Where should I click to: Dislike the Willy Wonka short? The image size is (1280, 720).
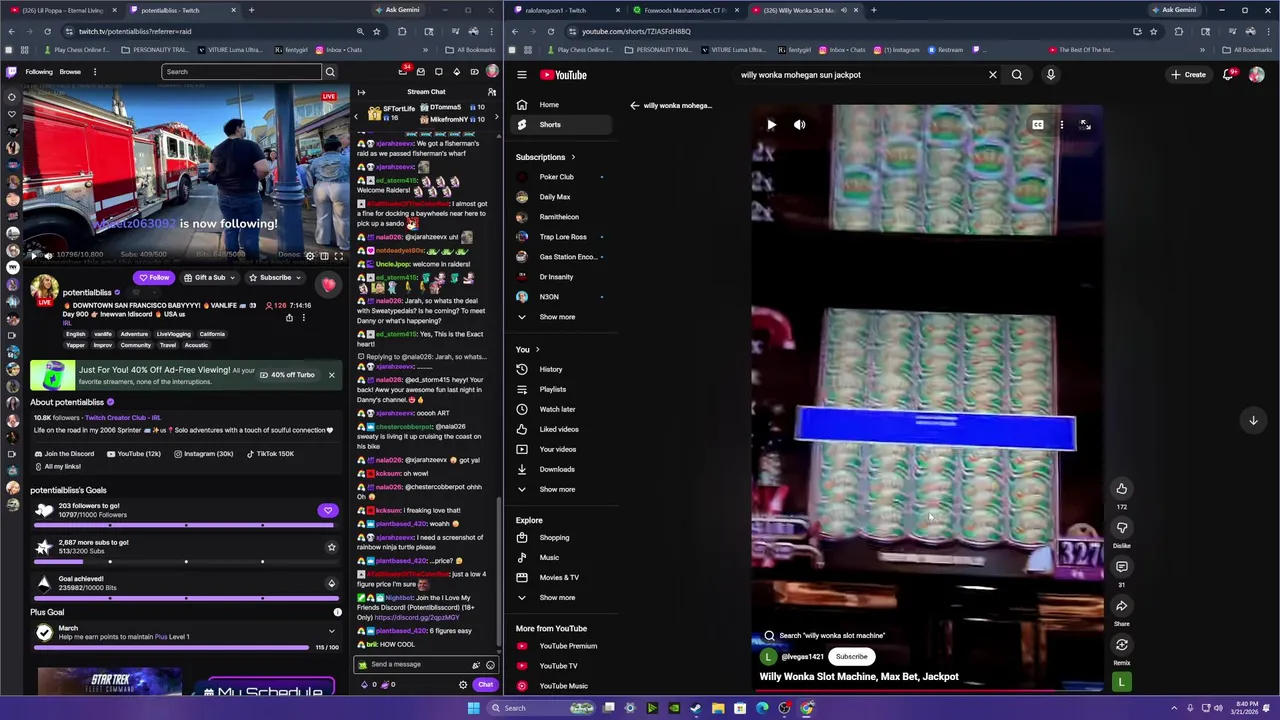pyautogui.click(x=1122, y=528)
